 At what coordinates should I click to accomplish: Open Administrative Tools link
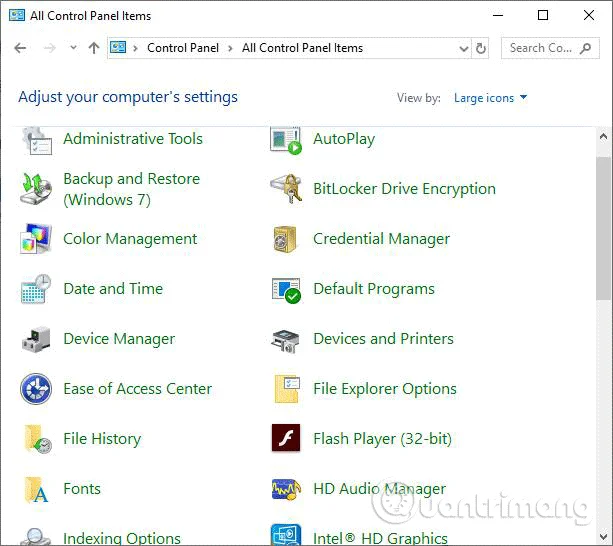click(133, 139)
